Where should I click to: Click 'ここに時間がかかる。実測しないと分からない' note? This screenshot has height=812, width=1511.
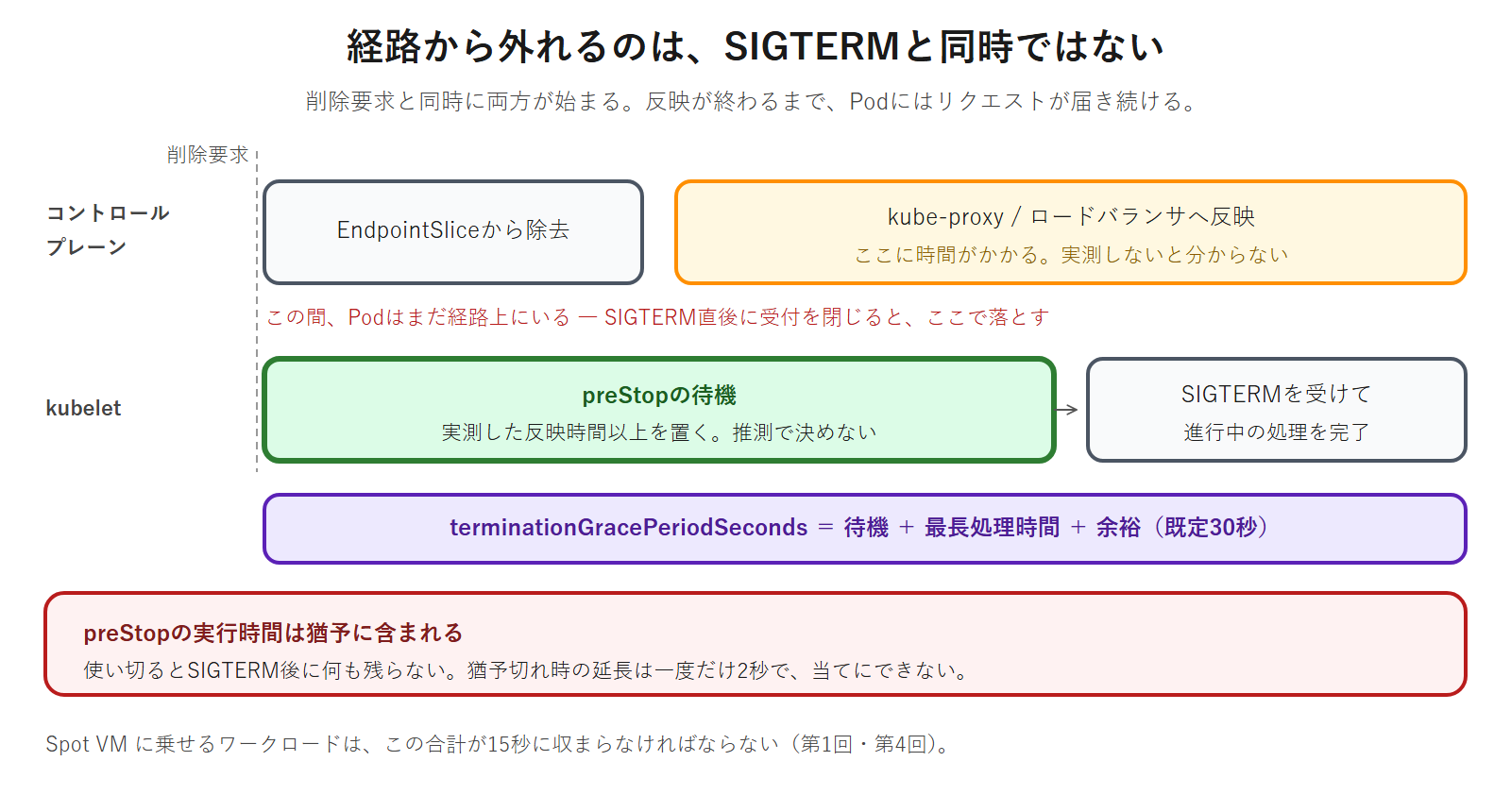click(x=1071, y=255)
